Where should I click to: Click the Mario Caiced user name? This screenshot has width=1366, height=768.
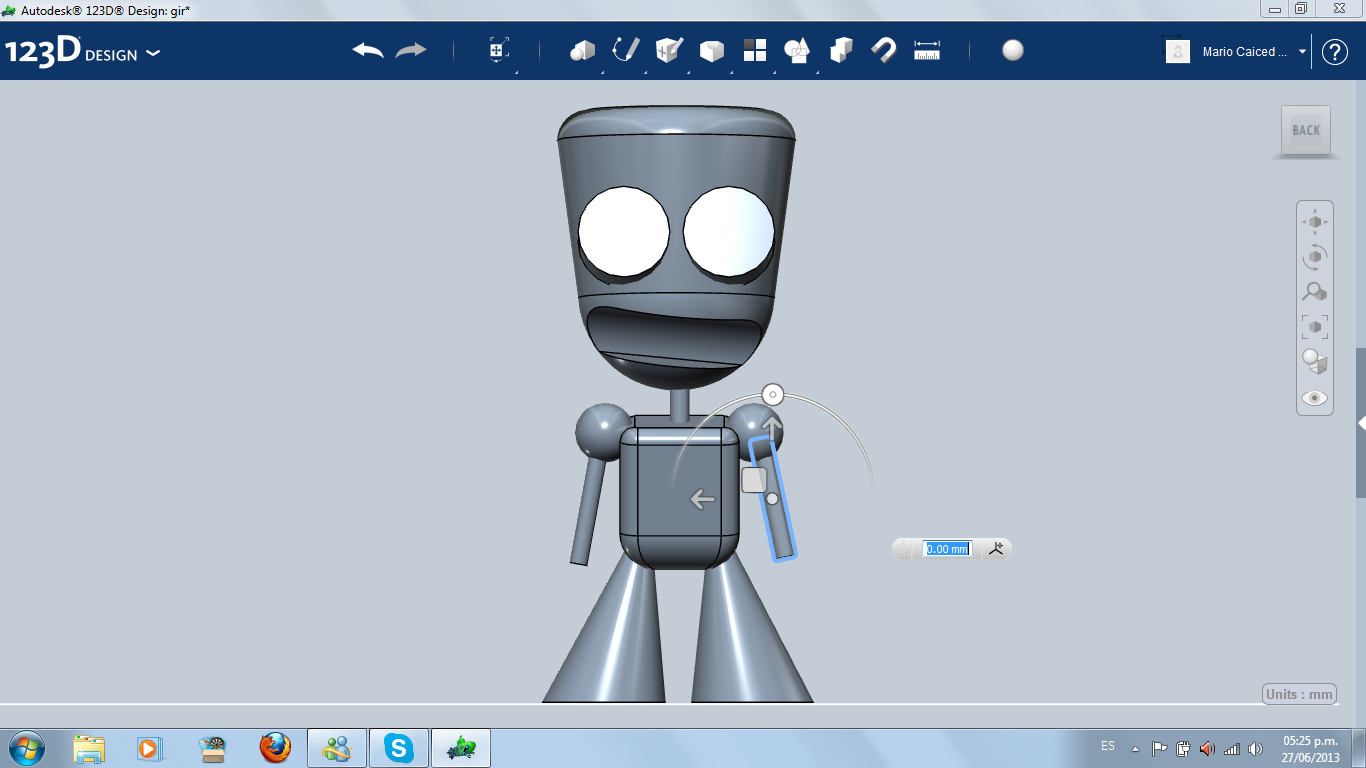pyautogui.click(x=1245, y=52)
